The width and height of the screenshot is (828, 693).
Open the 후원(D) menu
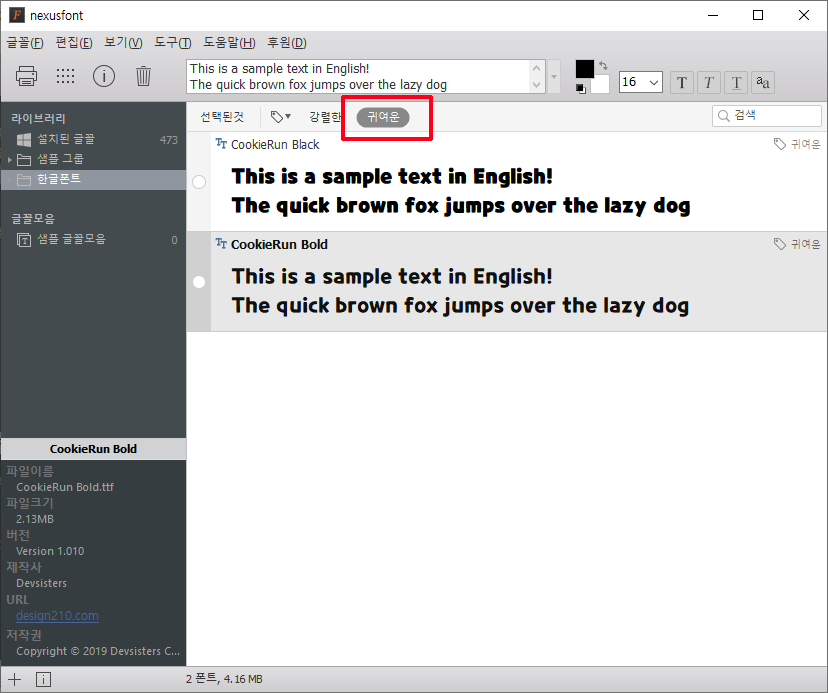coord(287,43)
